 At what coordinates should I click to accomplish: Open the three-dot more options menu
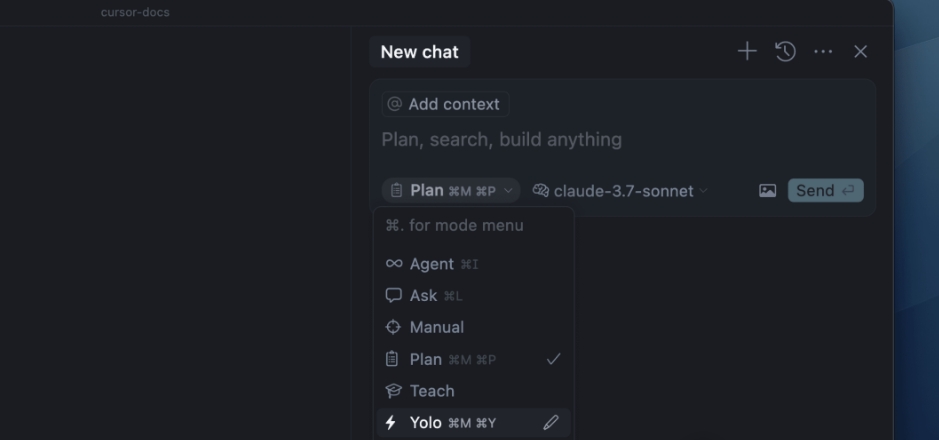coord(823,51)
